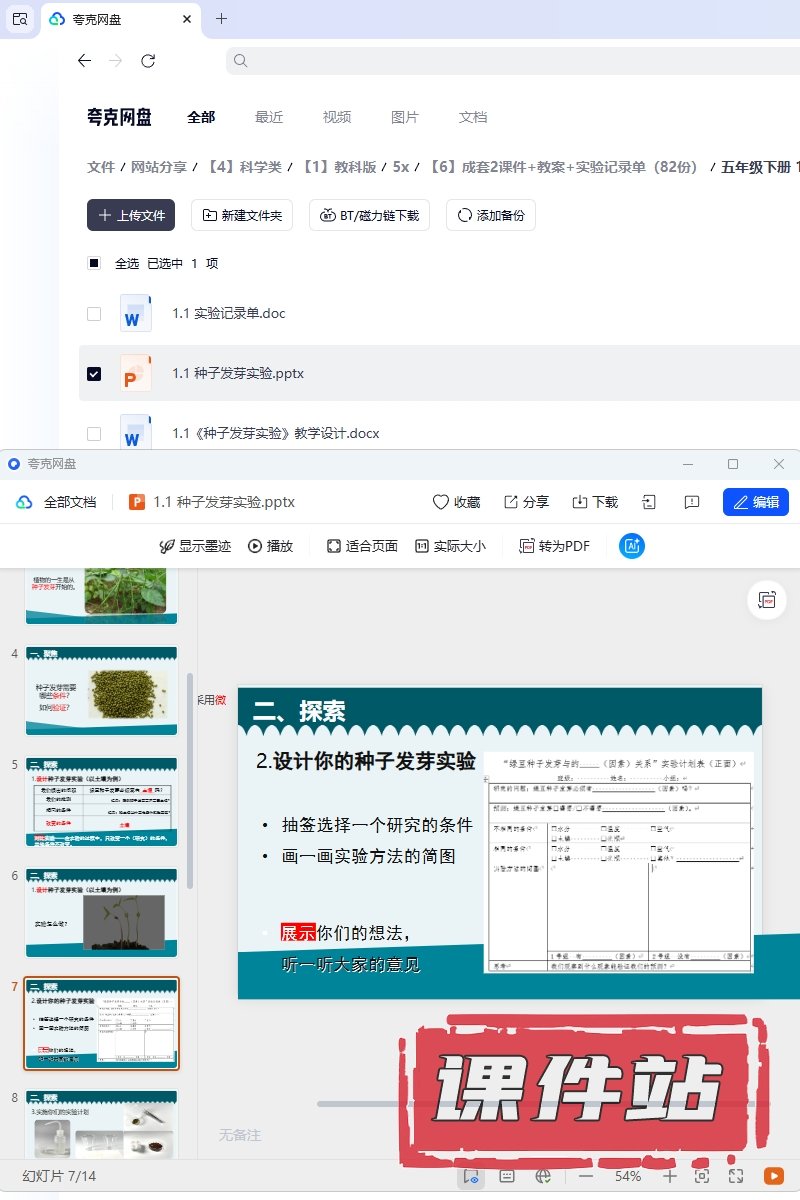Click the 上传文件 button
Image resolution: width=800 pixels, height=1200 pixels.
(131, 215)
